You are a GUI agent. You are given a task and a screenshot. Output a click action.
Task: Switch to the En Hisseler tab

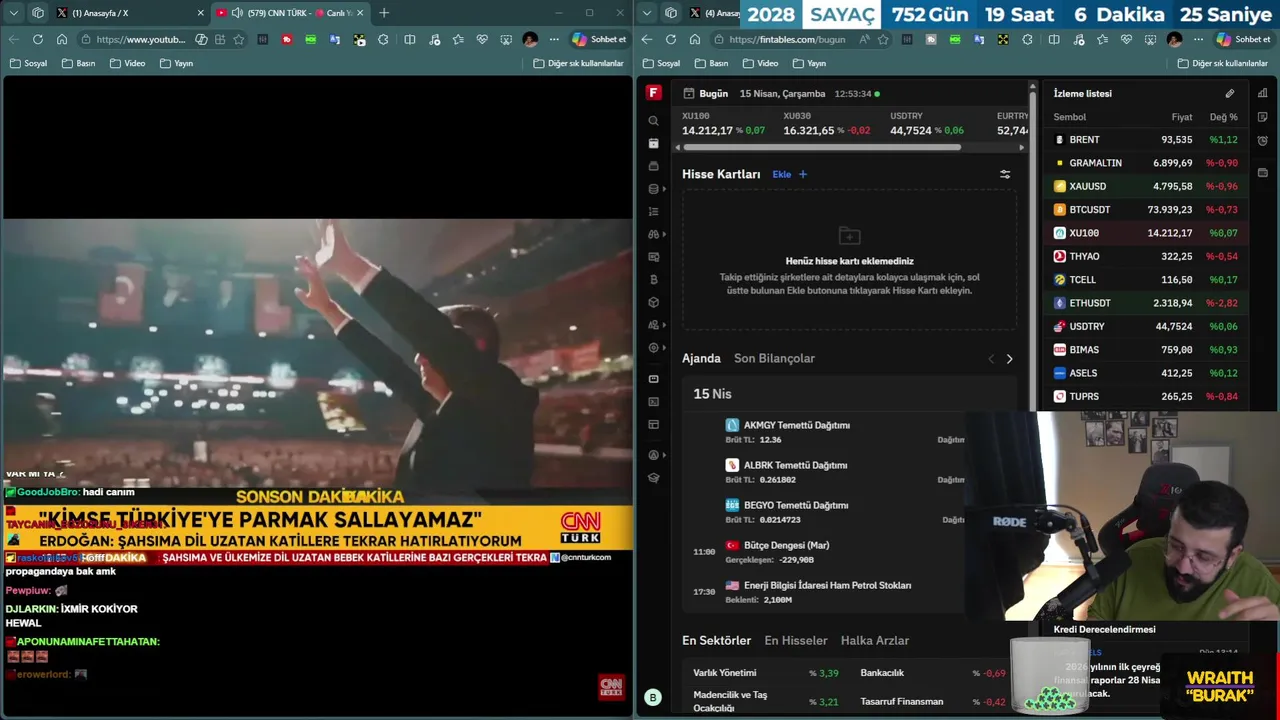796,641
